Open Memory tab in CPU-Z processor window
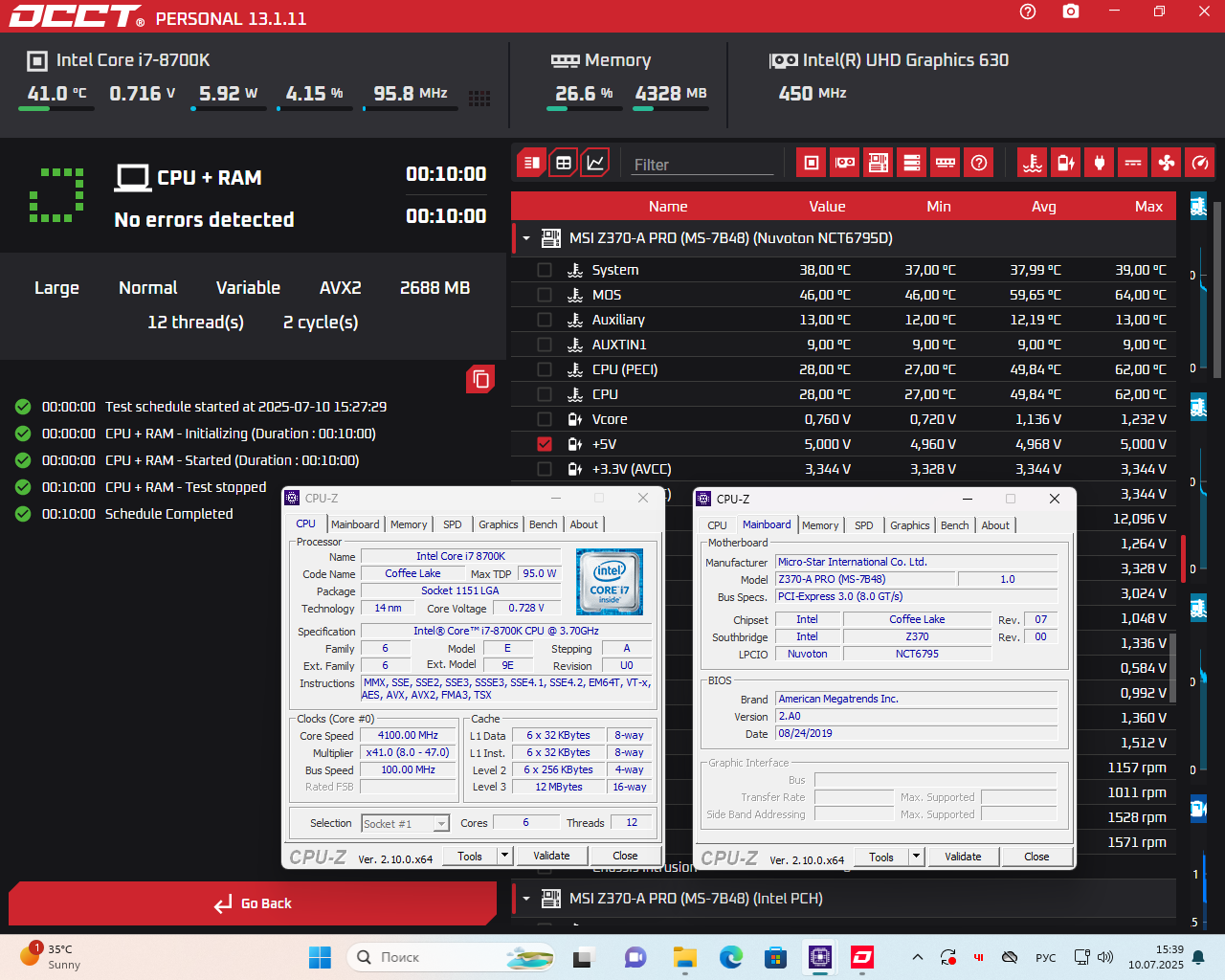1225x980 pixels. tap(409, 524)
